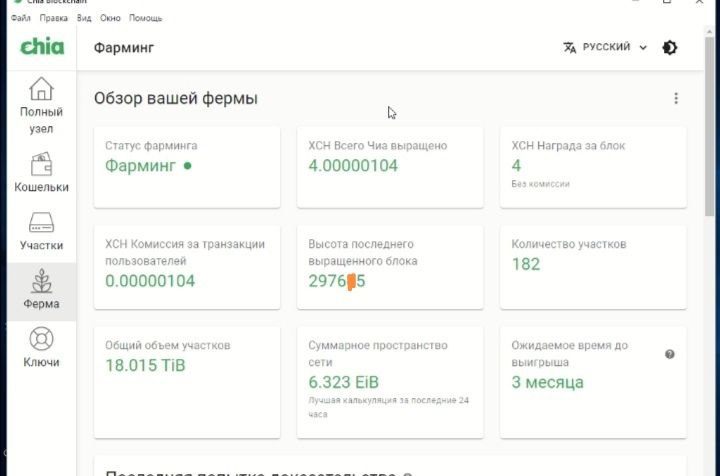Click the Обзор вашей фермы heading

[176, 98]
